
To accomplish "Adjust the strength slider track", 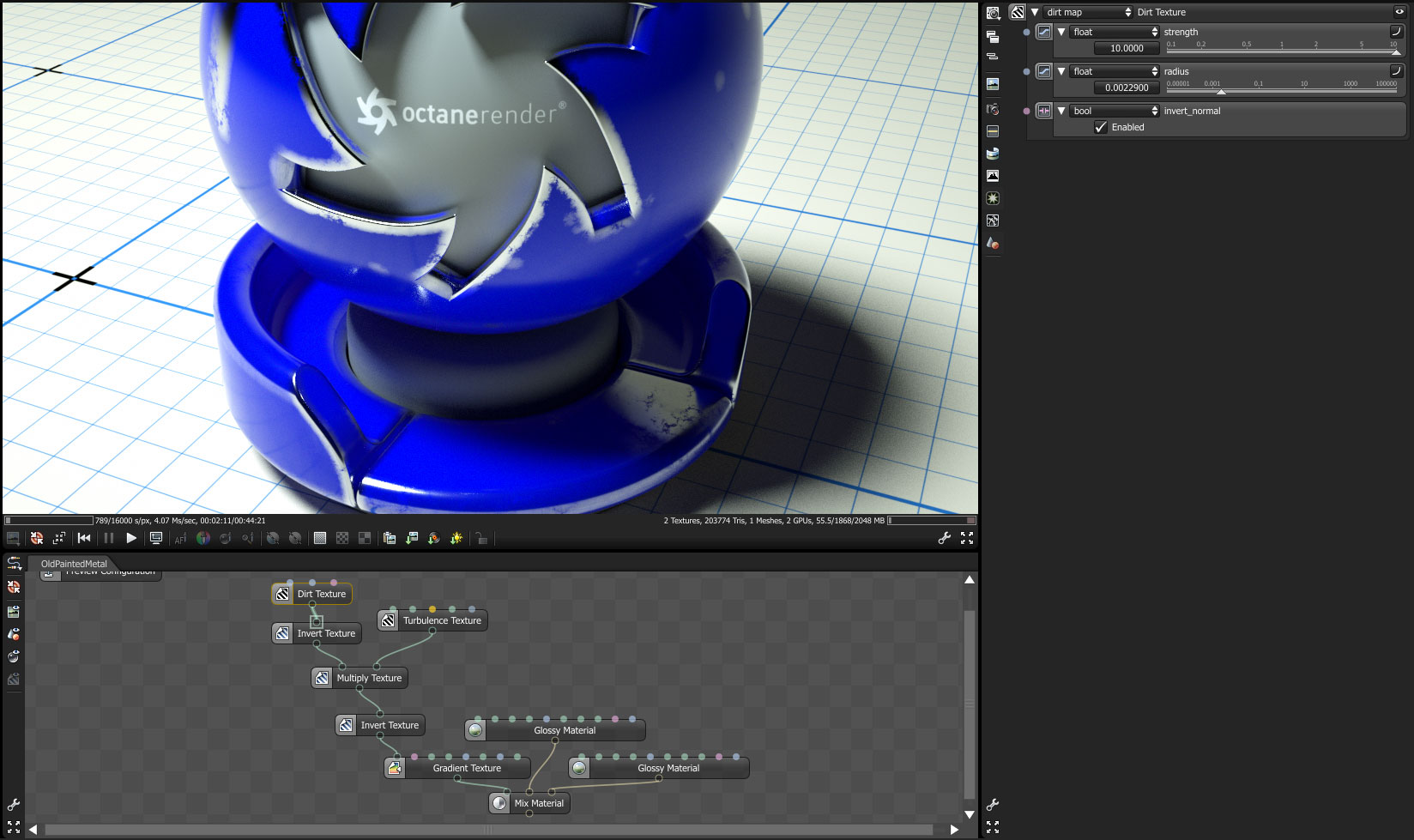I will 1282,50.
